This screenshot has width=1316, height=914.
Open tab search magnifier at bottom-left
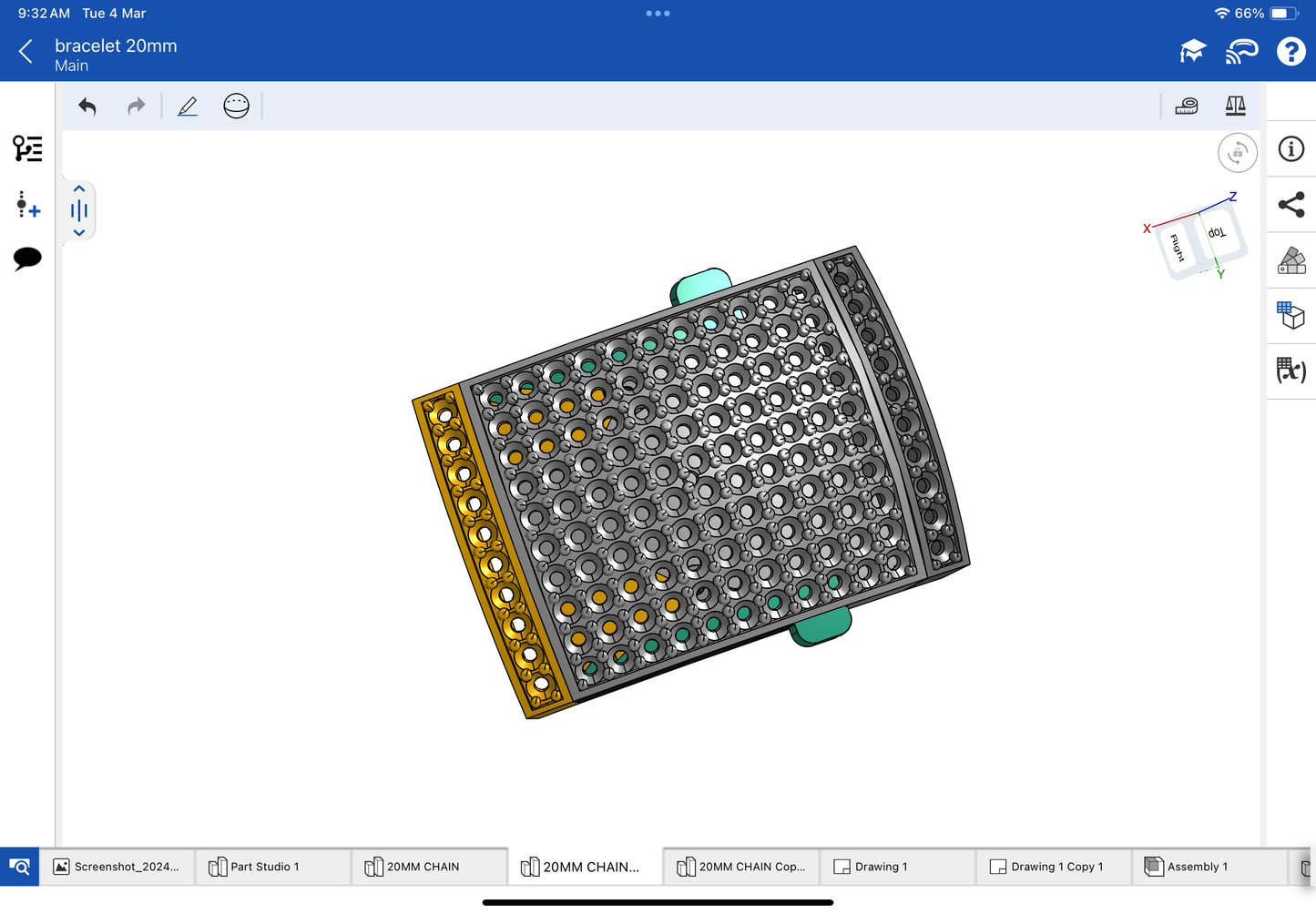[x=19, y=867]
